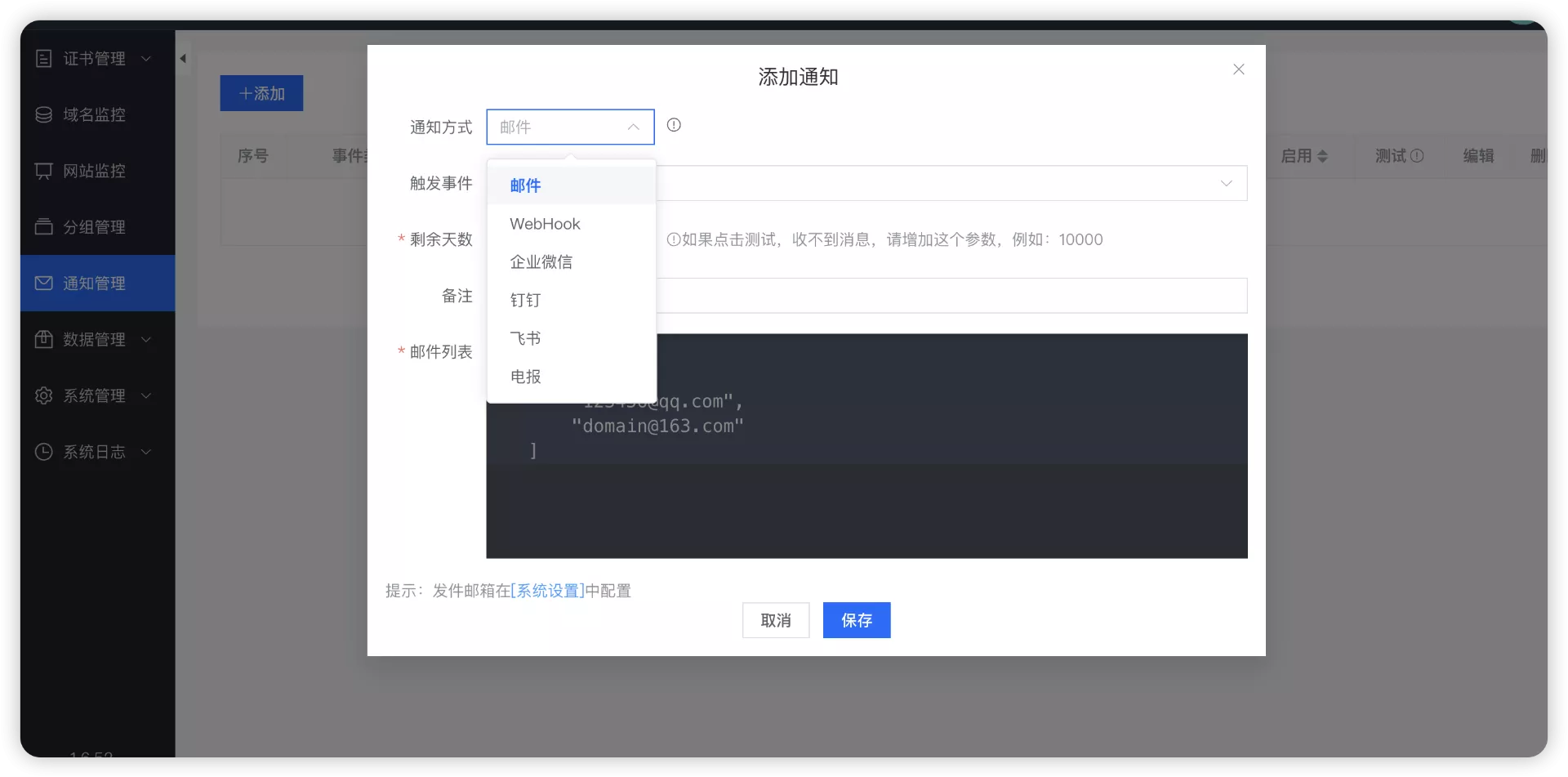
Task: Collapse the sidebar with the arrow handle
Action: pyautogui.click(x=183, y=58)
